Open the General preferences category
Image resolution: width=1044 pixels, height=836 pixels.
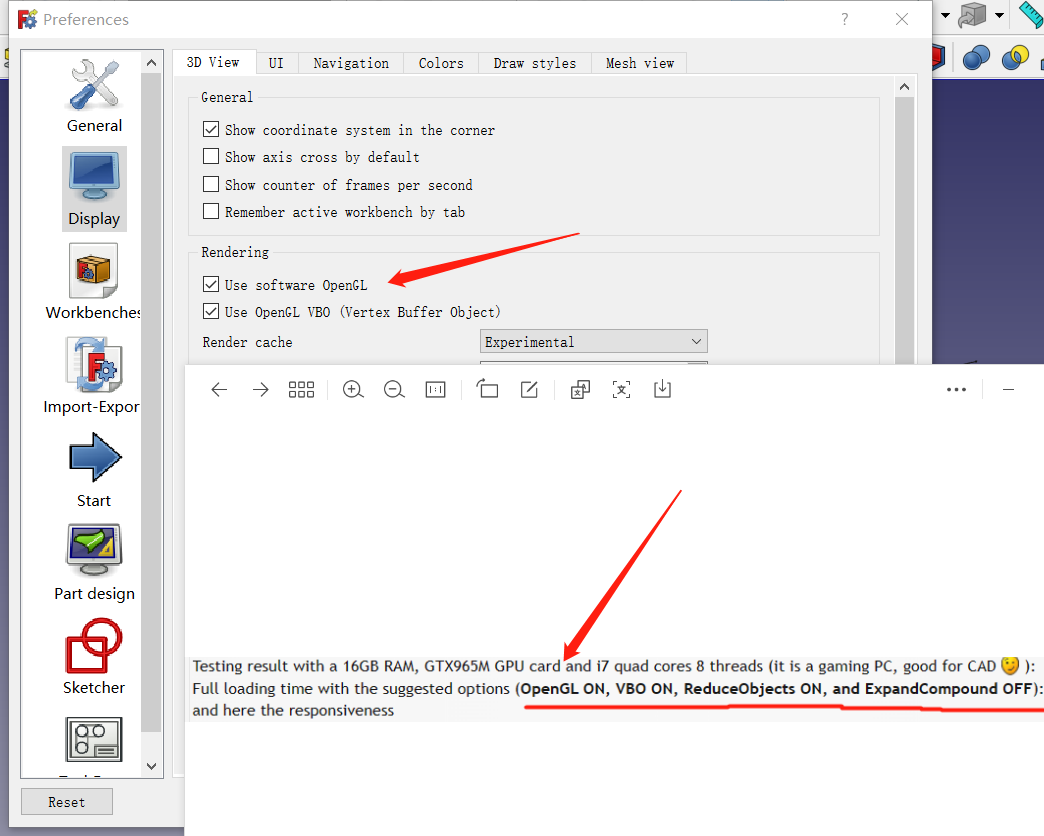pyautogui.click(x=94, y=96)
